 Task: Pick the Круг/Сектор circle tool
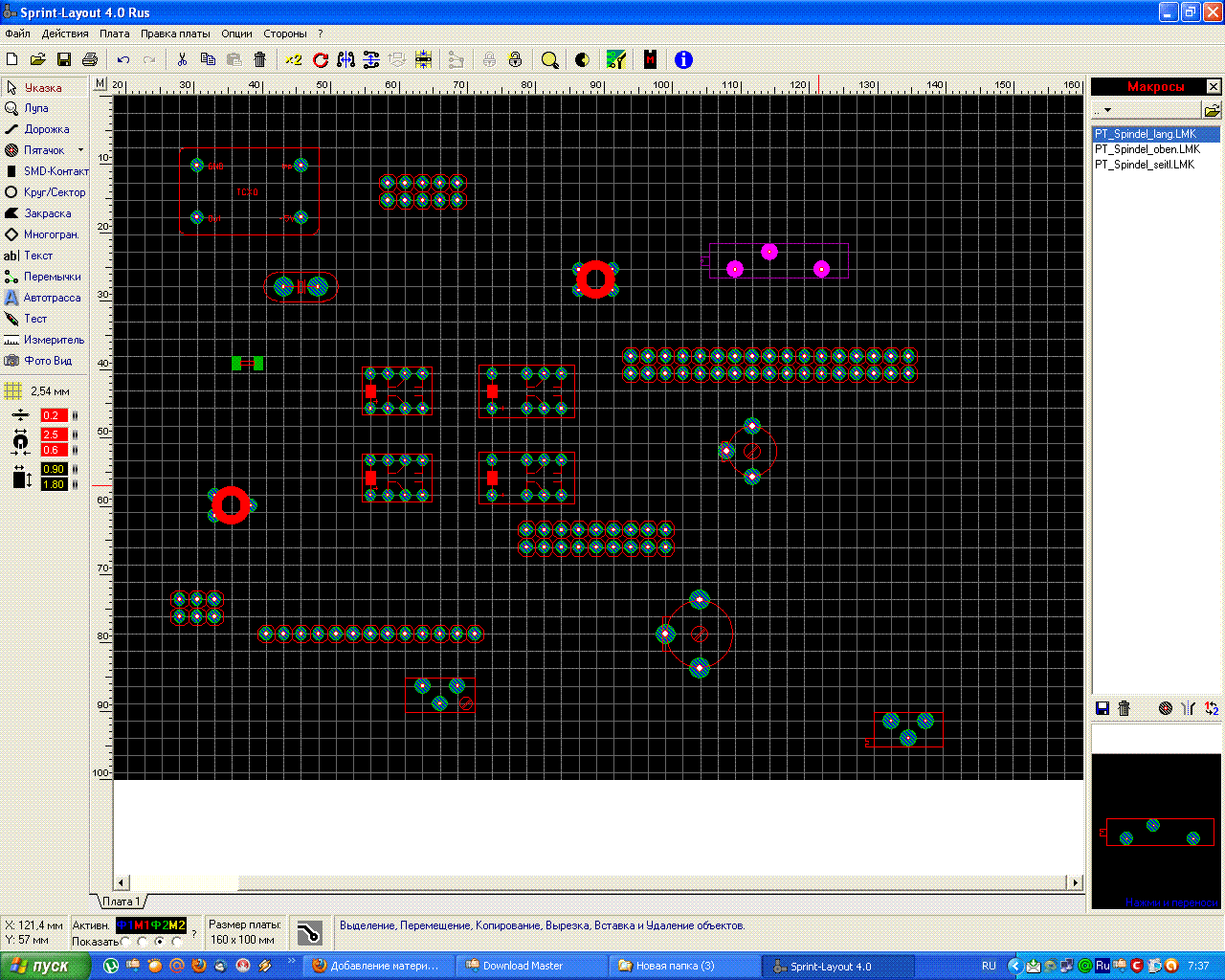[x=45, y=192]
